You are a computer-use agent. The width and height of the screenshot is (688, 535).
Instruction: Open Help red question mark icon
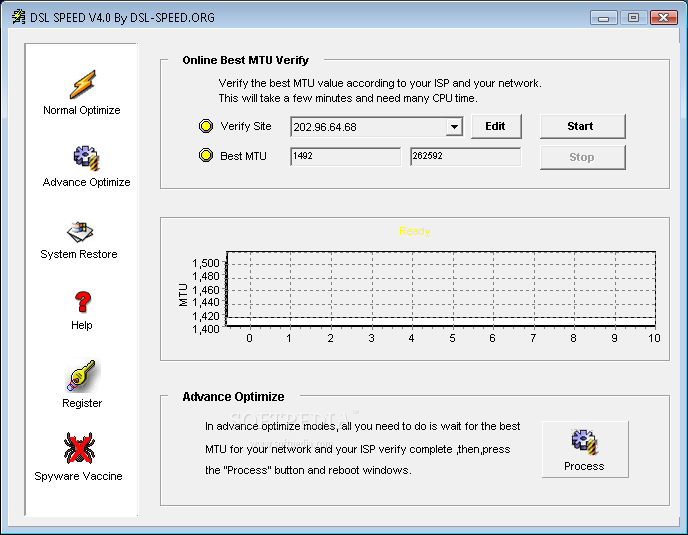[82, 302]
